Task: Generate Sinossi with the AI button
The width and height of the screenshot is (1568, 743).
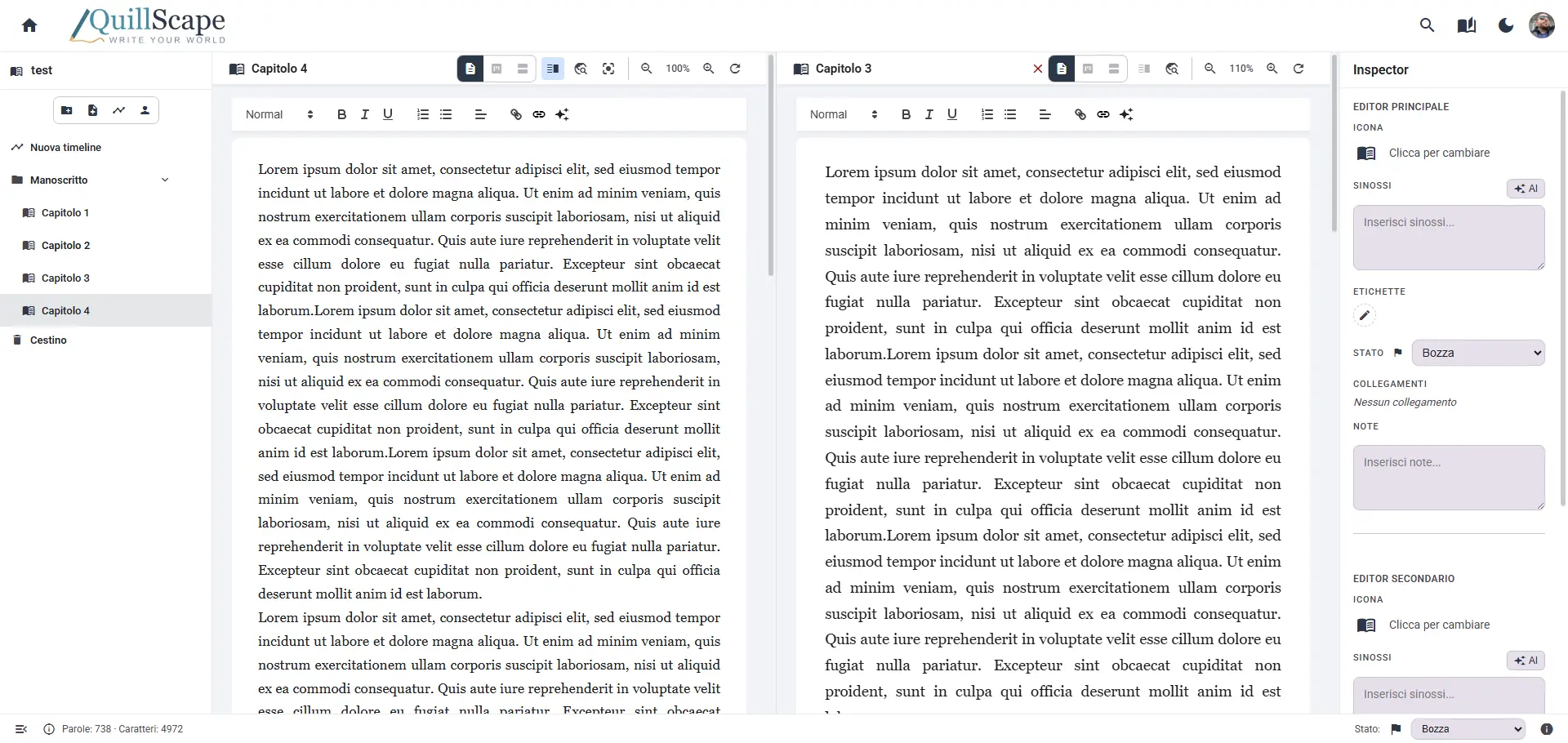Action: [x=1526, y=188]
